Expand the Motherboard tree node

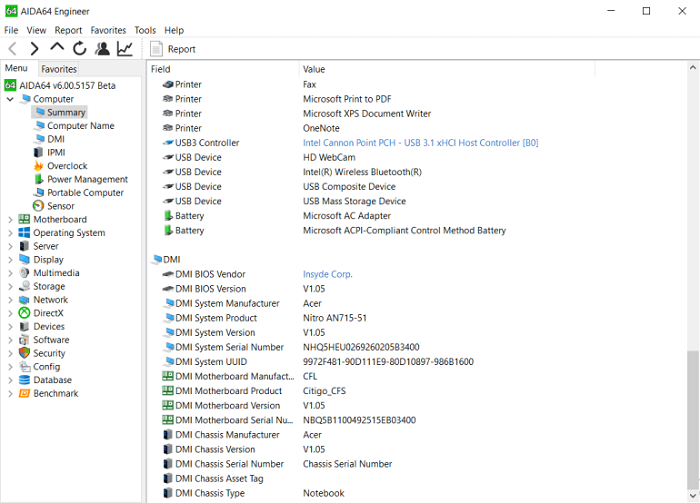click(x=10, y=220)
